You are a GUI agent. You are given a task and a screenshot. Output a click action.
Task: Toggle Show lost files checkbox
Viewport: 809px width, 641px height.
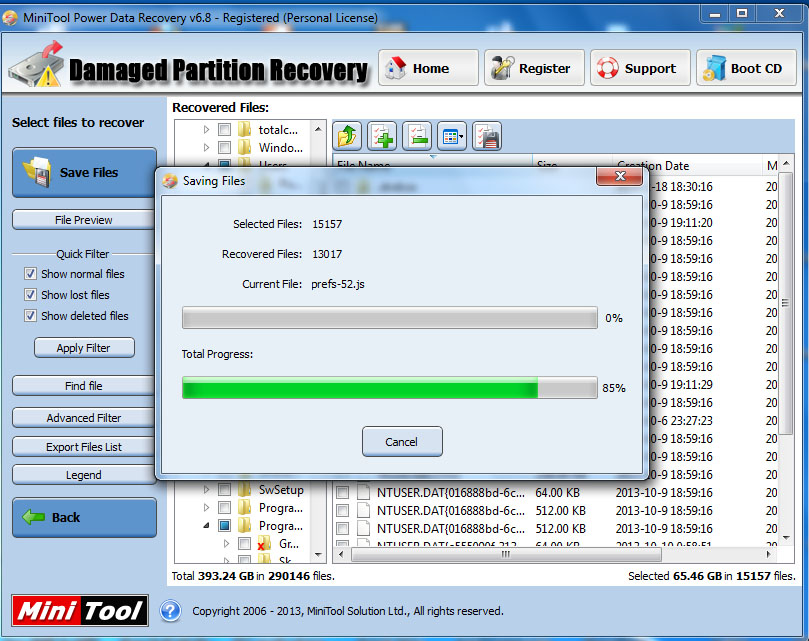pyautogui.click(x=30, y=295)
